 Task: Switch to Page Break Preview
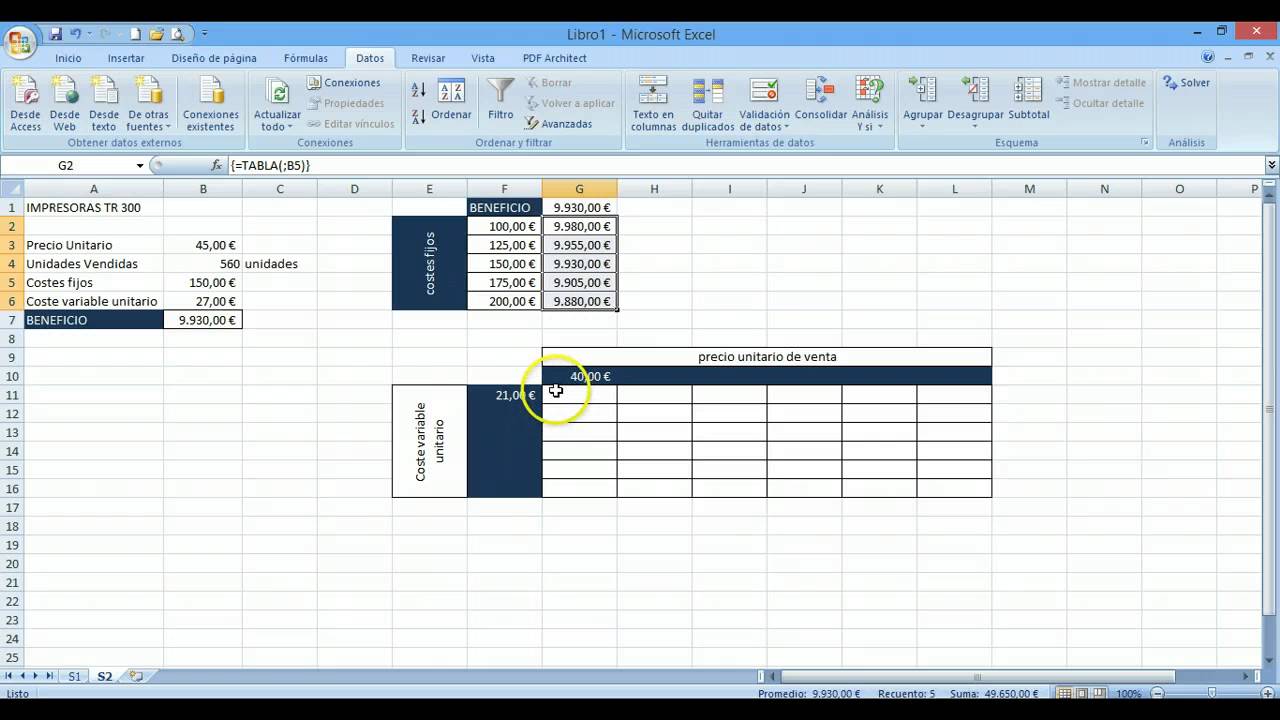click(1098, 693)
